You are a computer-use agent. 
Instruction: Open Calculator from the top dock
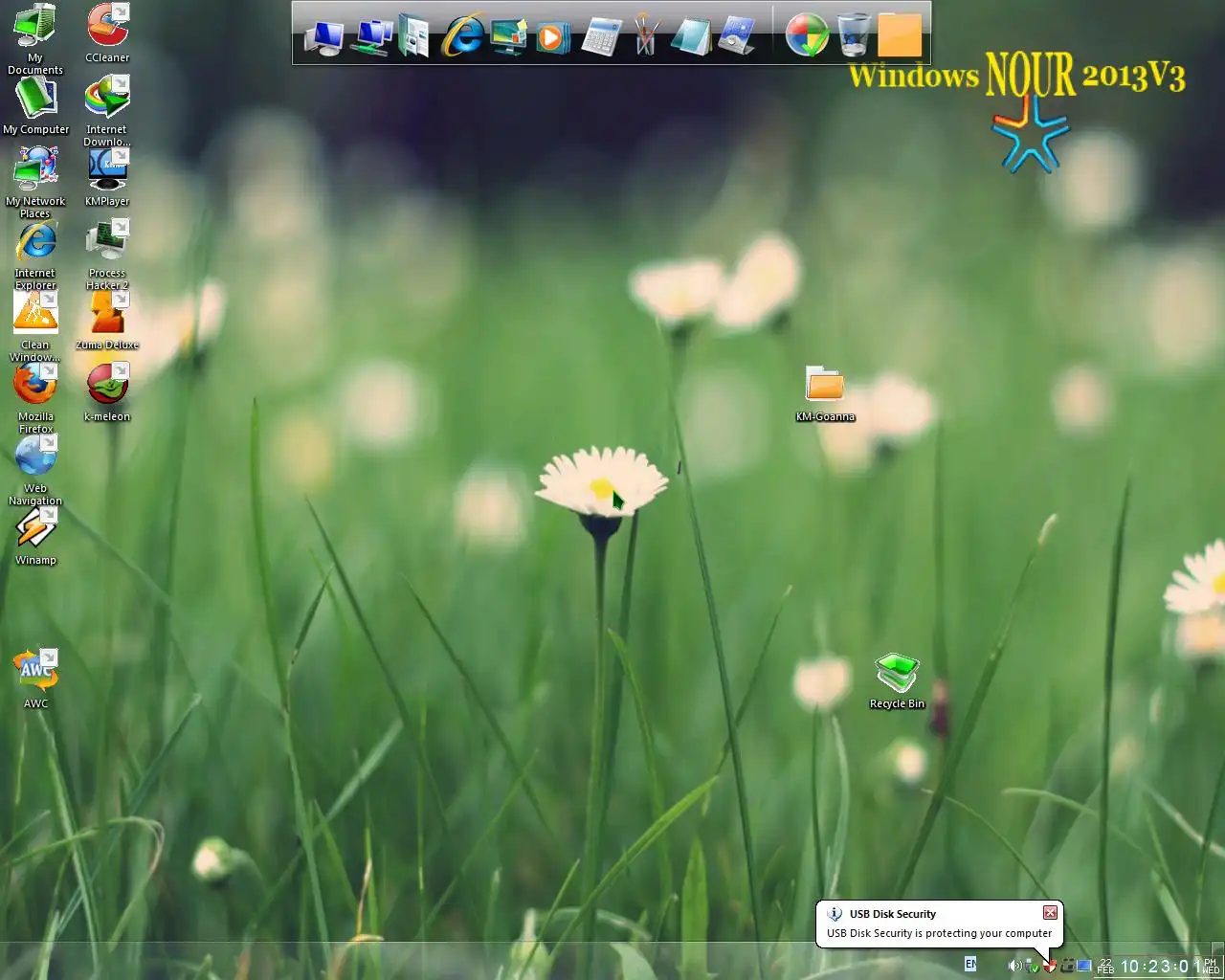(601, 36)
